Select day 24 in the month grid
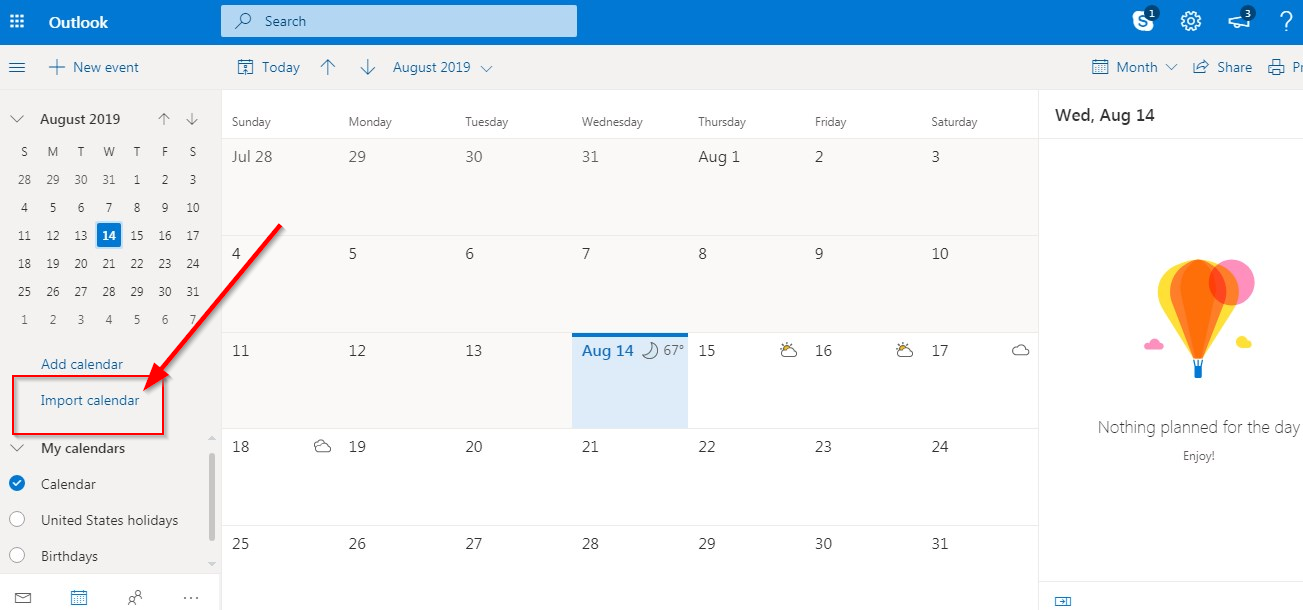1303x610 pixels. tap(979, 477)
